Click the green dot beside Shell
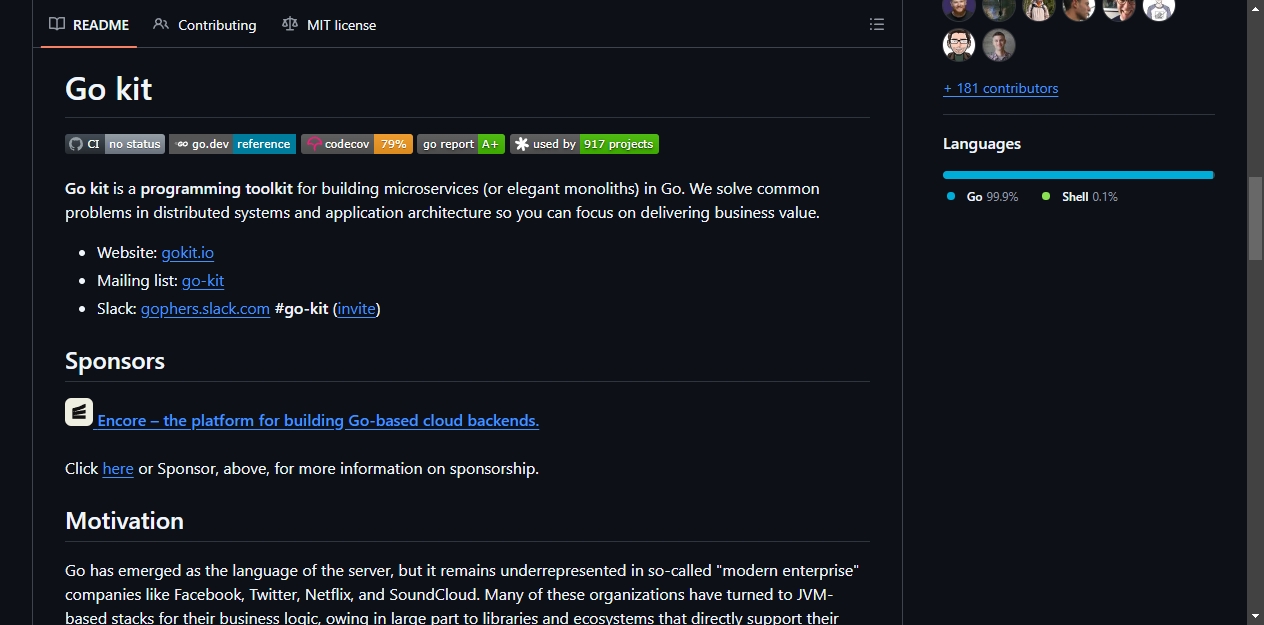This screenshot has height=625, width=1264. click(x=1046, y=196)
